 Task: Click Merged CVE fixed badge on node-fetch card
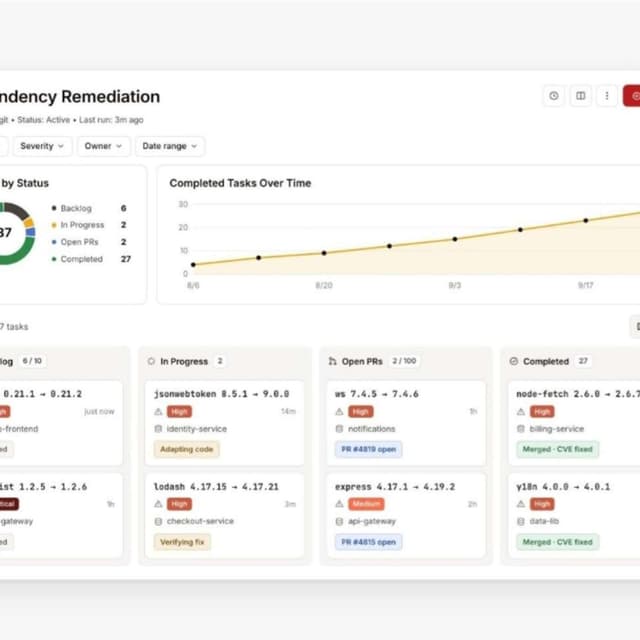[558, 449]
